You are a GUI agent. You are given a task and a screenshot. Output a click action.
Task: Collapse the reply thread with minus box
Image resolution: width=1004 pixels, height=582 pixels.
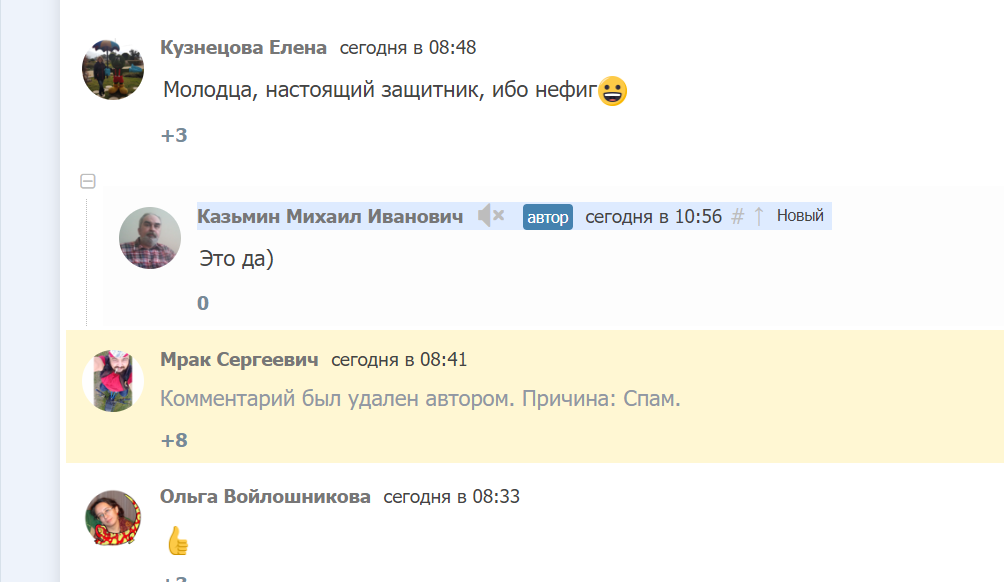(88, 181)
